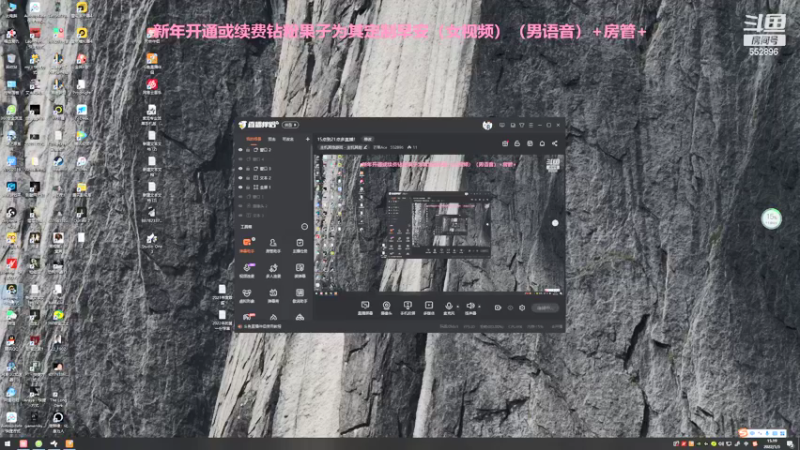Click the microphone icon in bottom toolbar
The width and height of the screenshot is (800, 450).
click(x=448, y=307)
